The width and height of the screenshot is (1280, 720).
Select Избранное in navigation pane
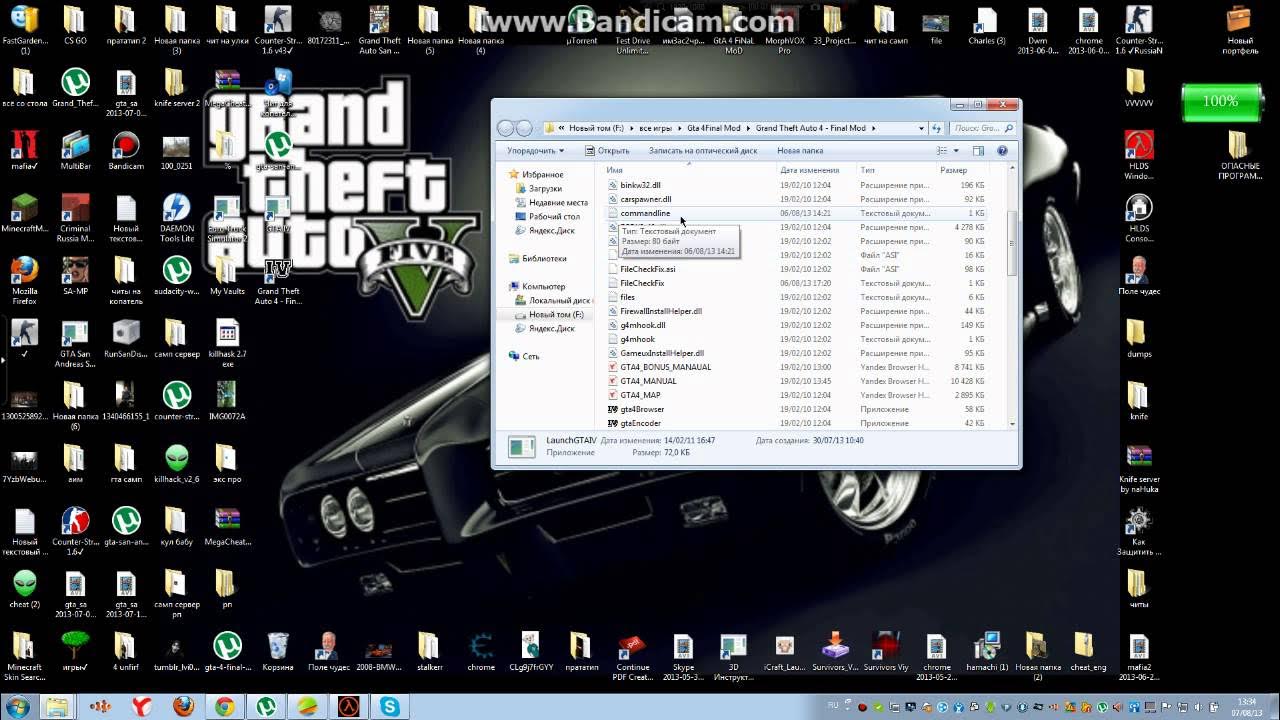543,174
